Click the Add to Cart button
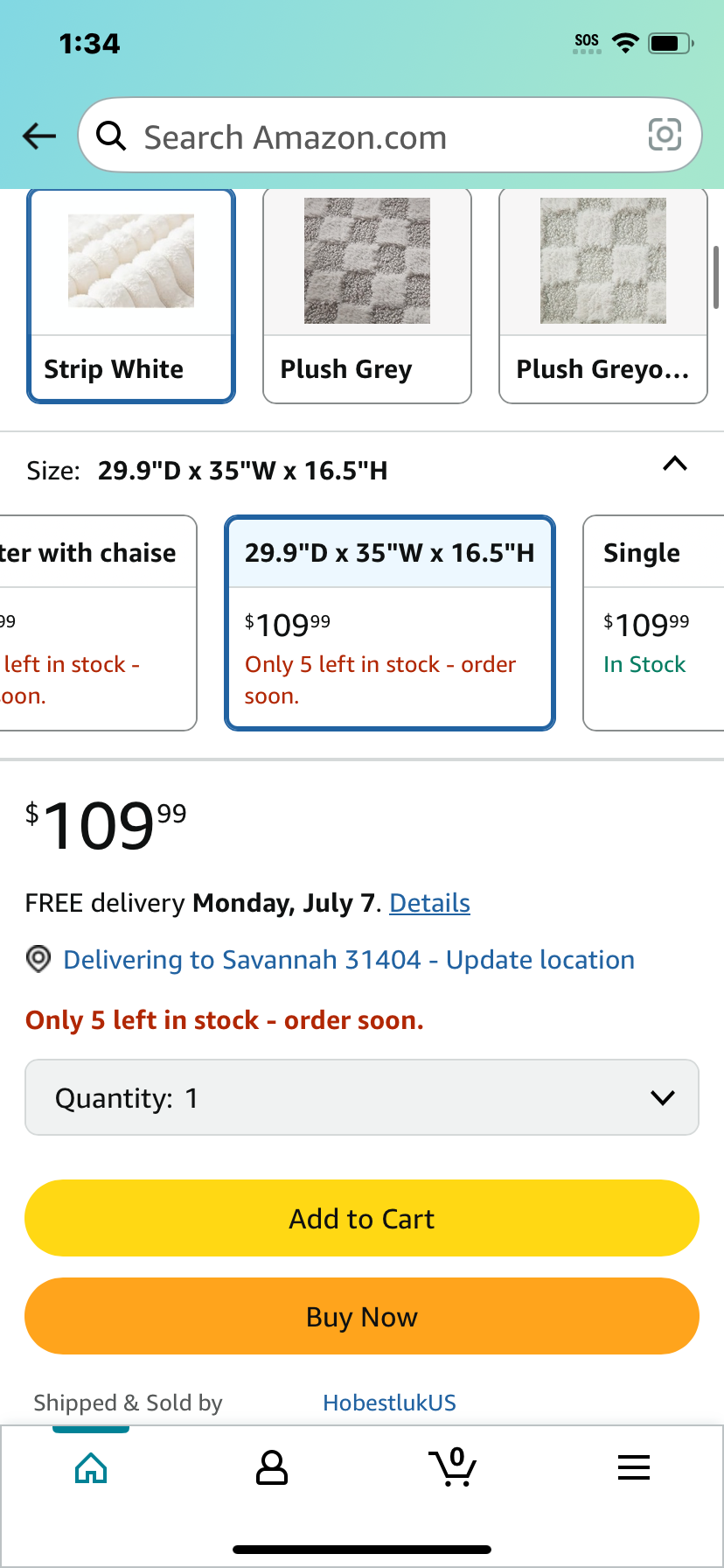724x1568 pixels. point(362,1218)
